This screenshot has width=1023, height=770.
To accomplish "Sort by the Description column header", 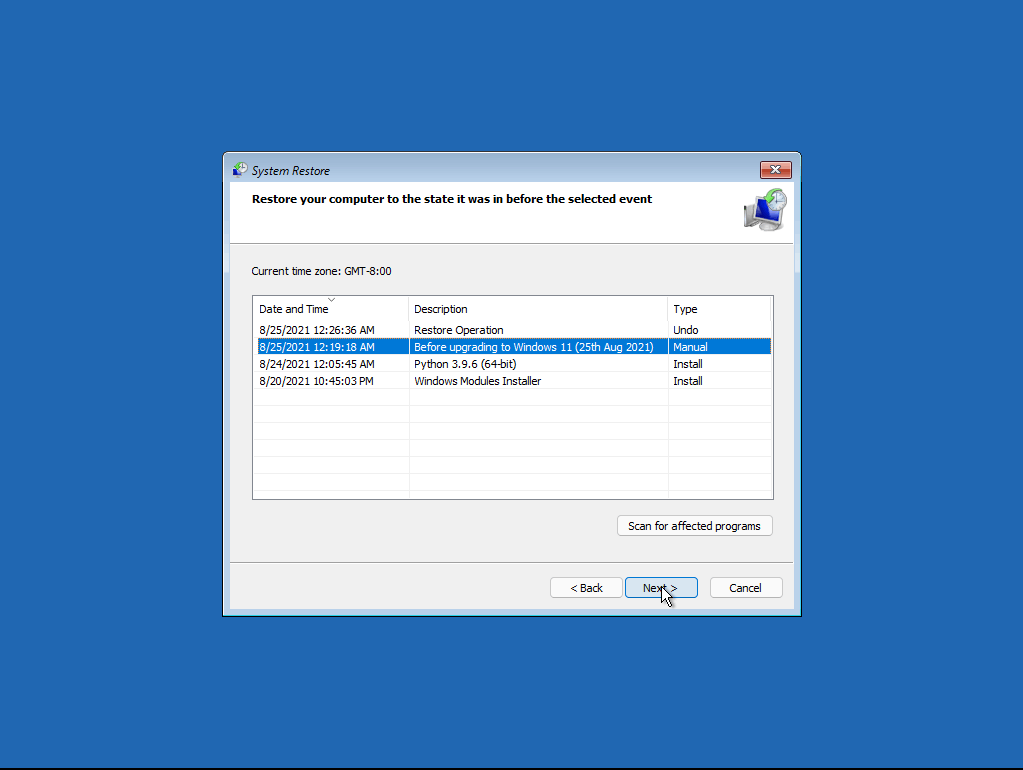I will (x=538, y=309).
